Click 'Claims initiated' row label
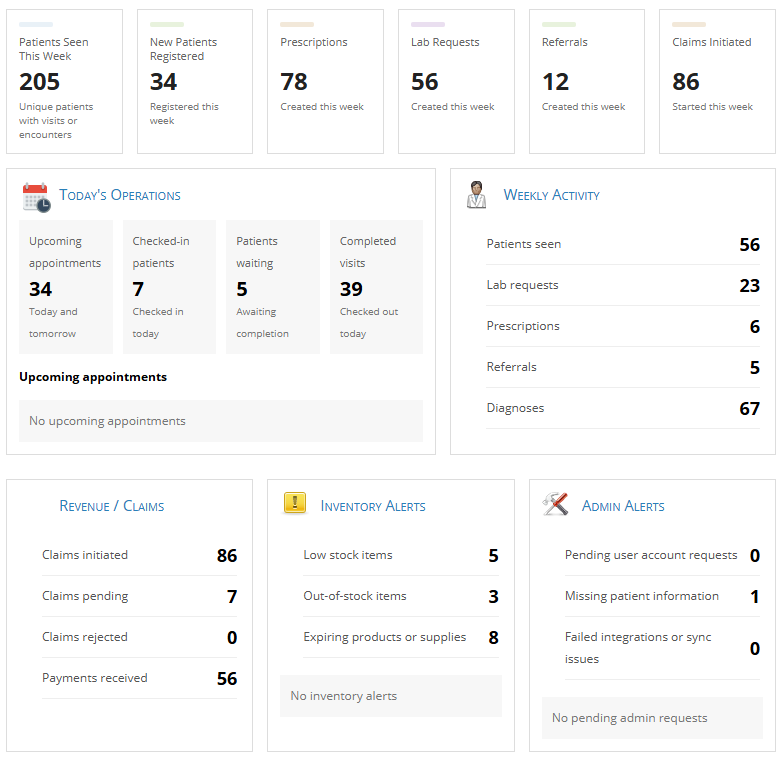 [x=85, y=555]
